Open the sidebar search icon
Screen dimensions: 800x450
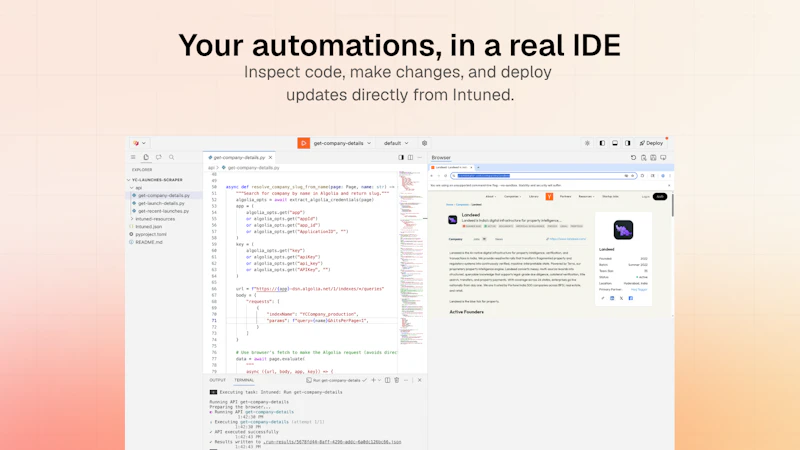[x=171, y=157]
